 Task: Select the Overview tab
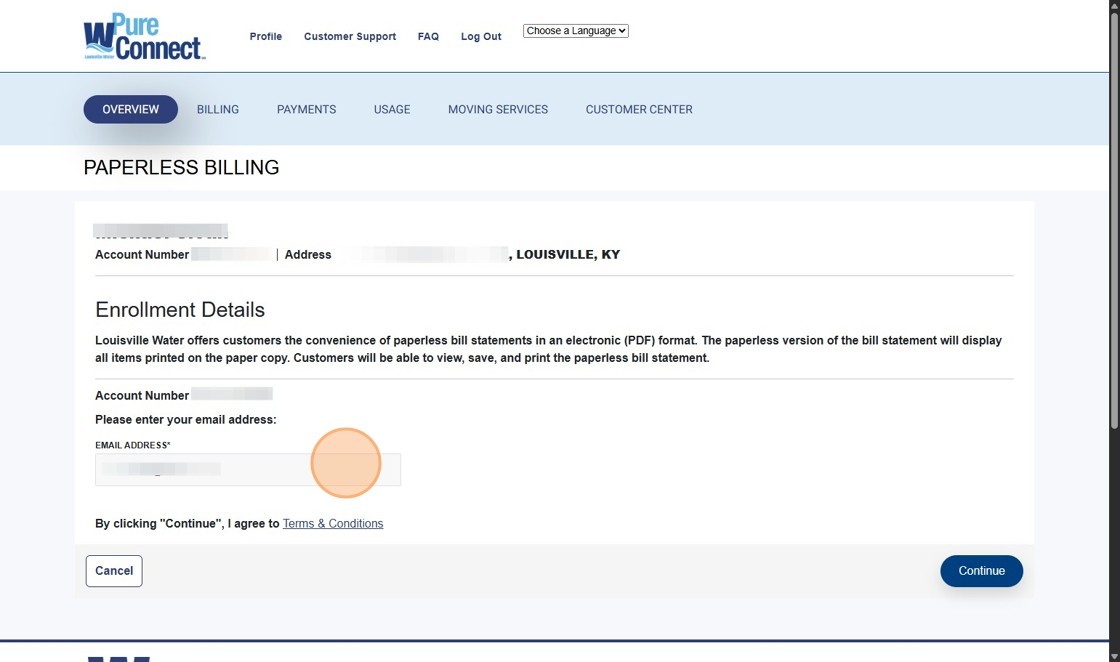(130, 109)
